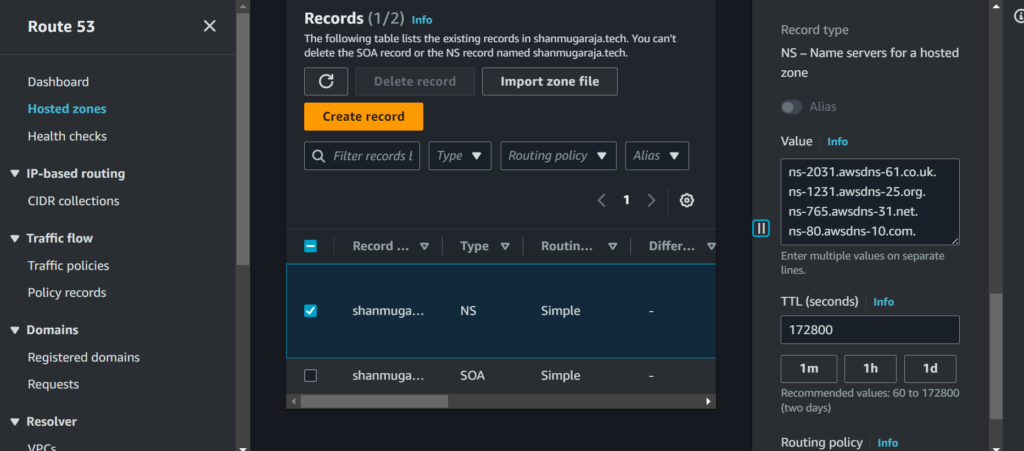Open the Routing policy filter dropdown

pos(558,156)
